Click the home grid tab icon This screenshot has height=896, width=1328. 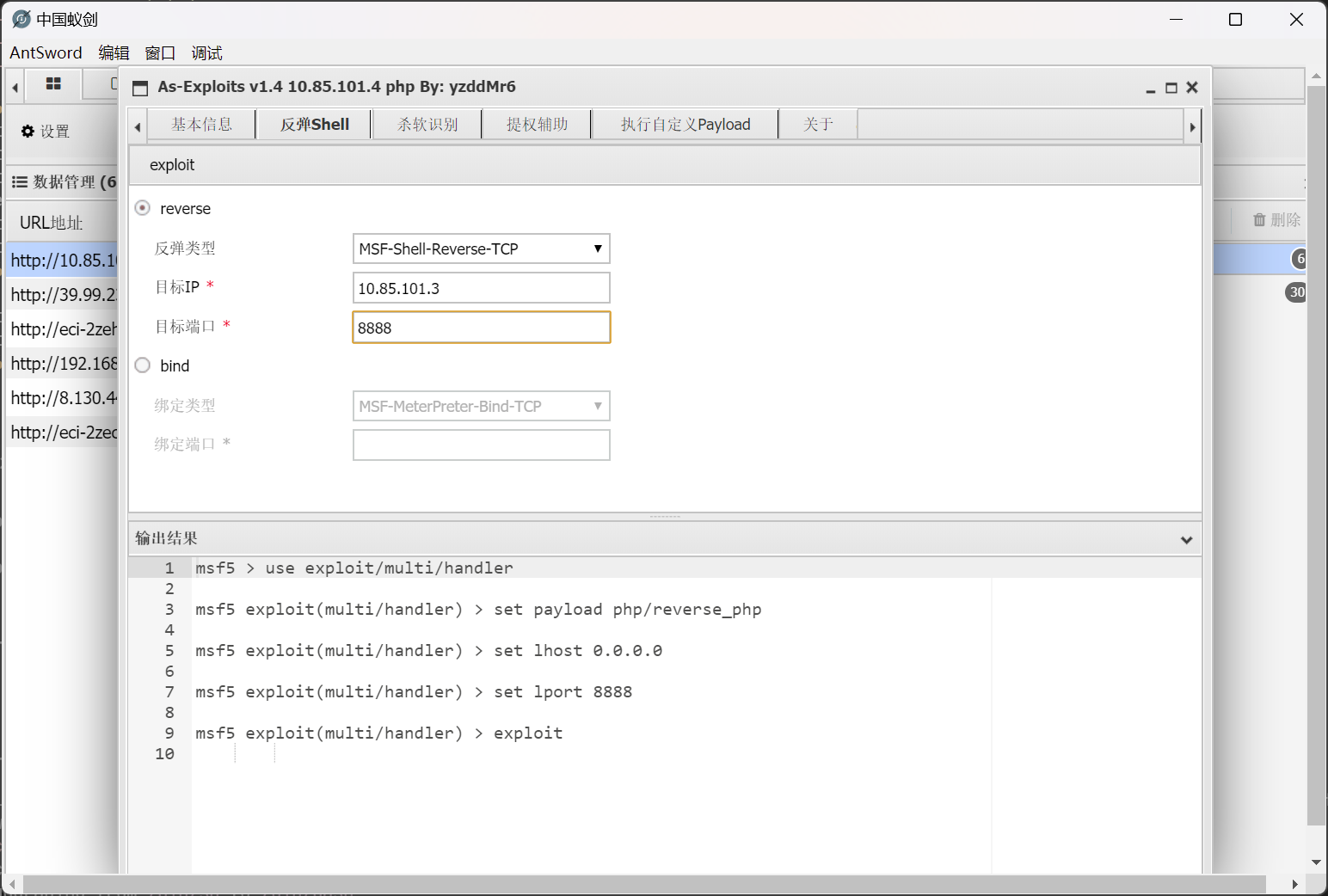tap(53, 83)
